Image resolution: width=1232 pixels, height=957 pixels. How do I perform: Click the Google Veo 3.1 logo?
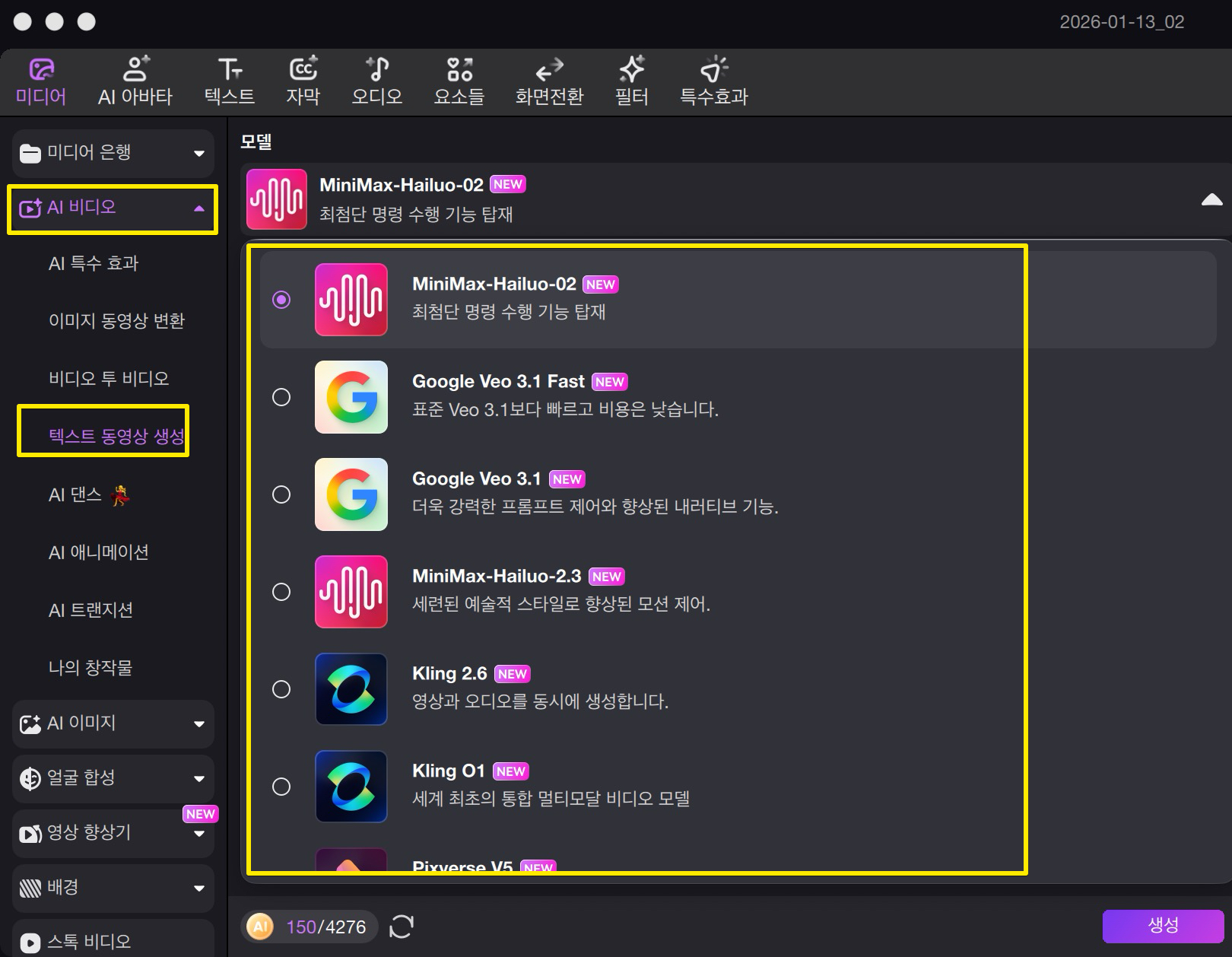tap(351, 494)
